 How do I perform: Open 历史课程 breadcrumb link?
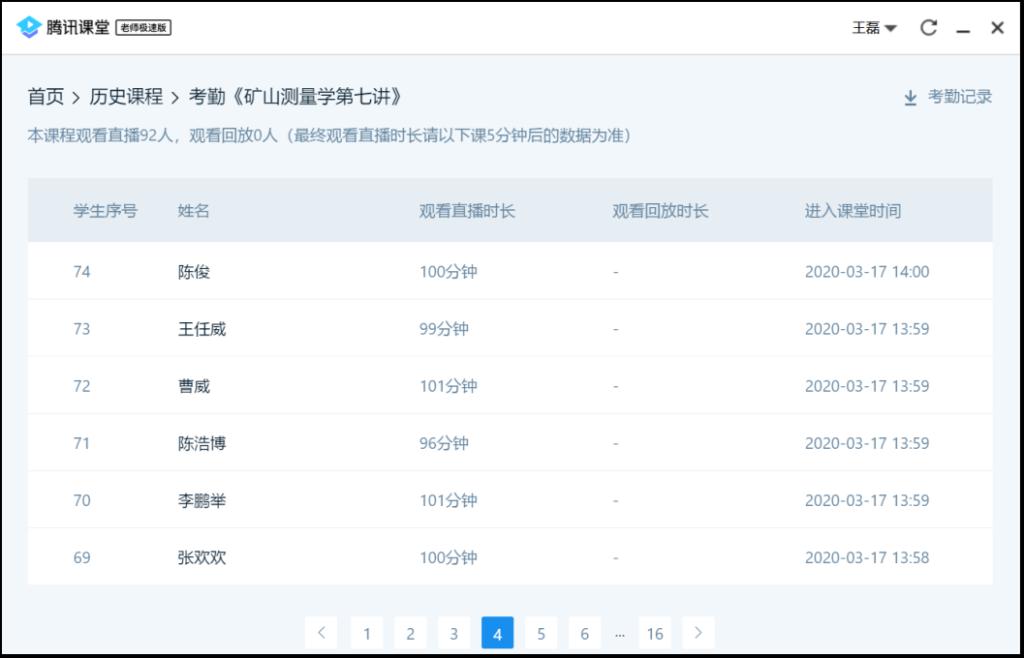click(126, 97)
